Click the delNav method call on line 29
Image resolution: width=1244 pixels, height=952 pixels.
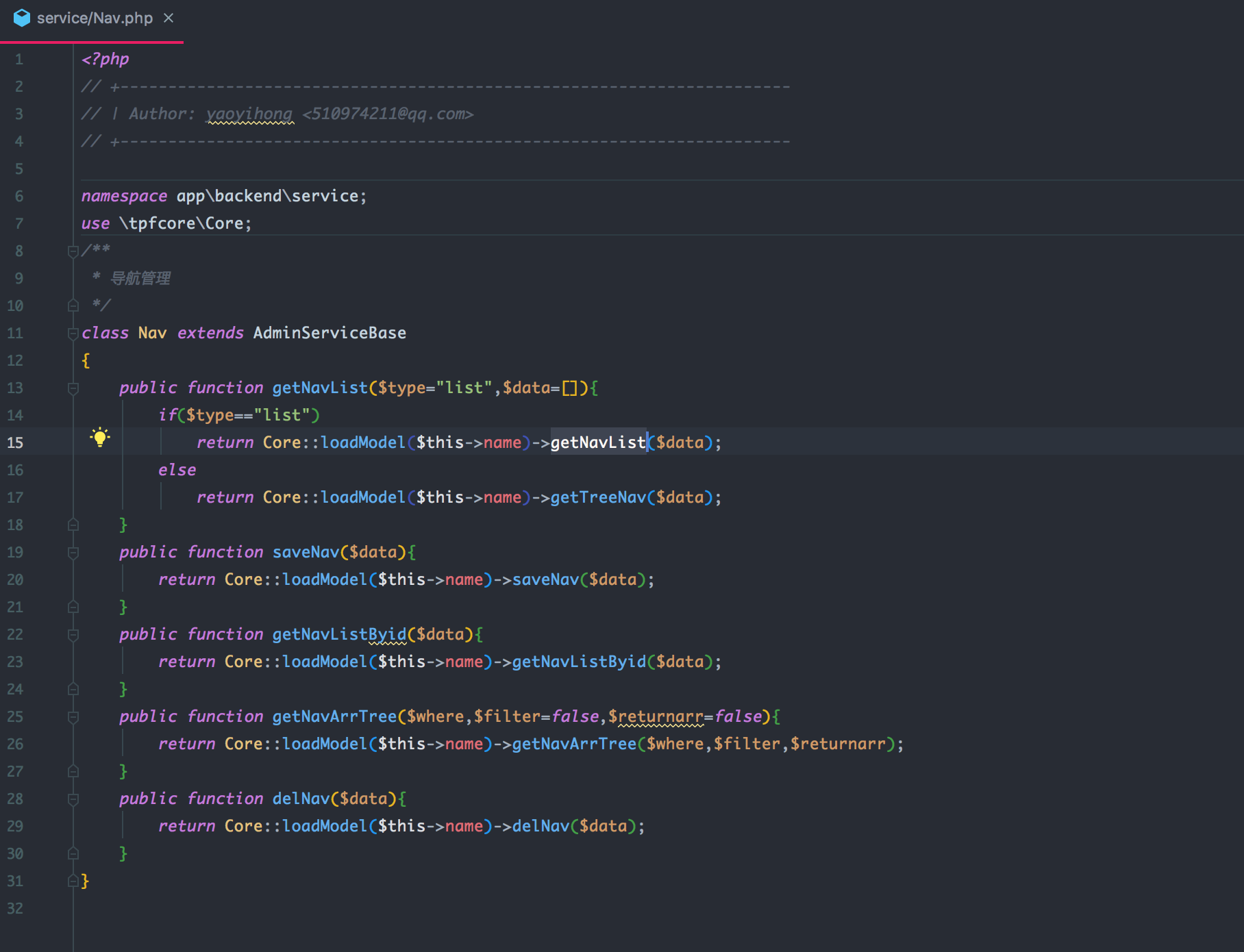540,827
